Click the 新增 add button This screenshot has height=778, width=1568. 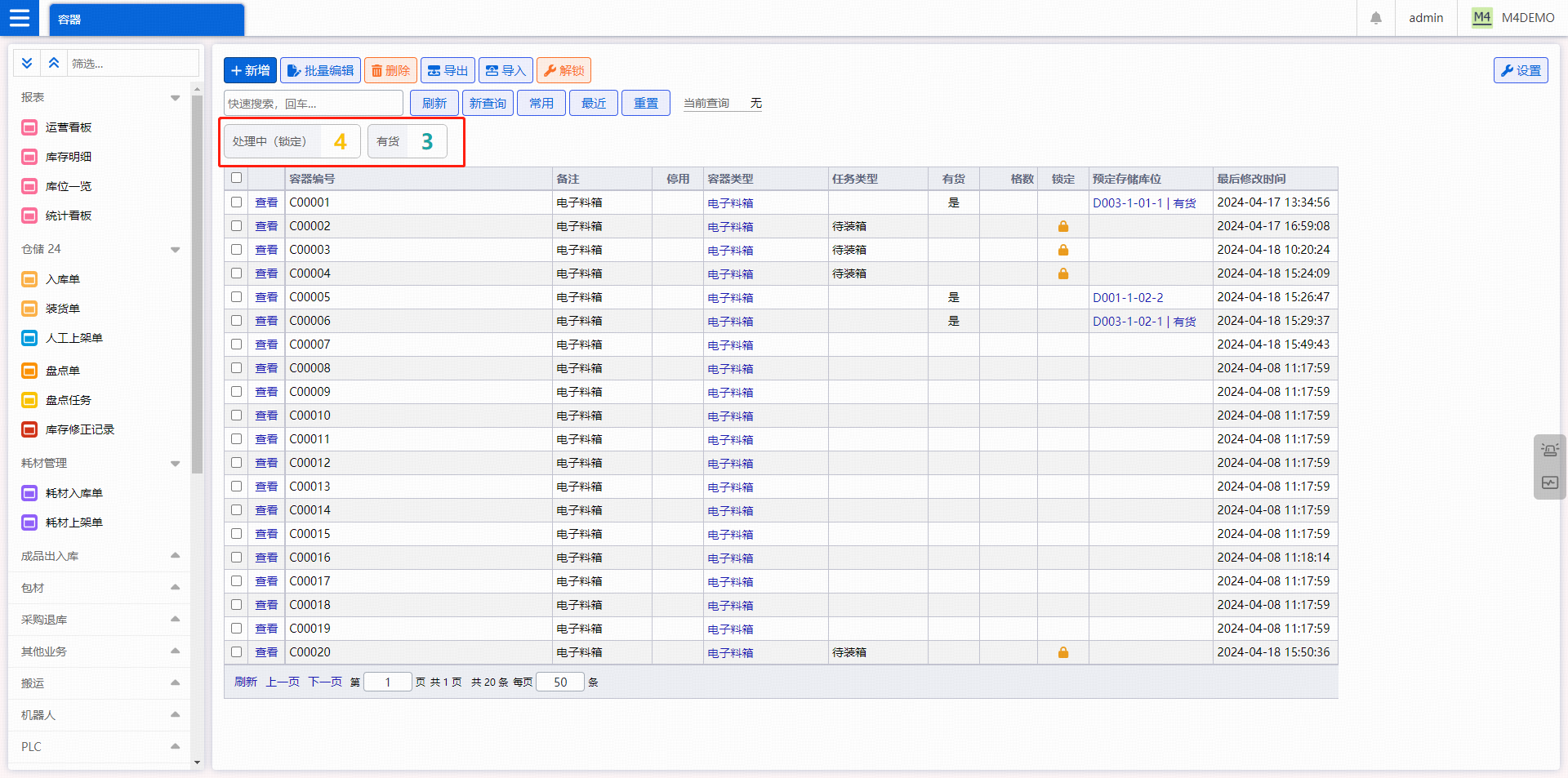click(x=250, y=70)
